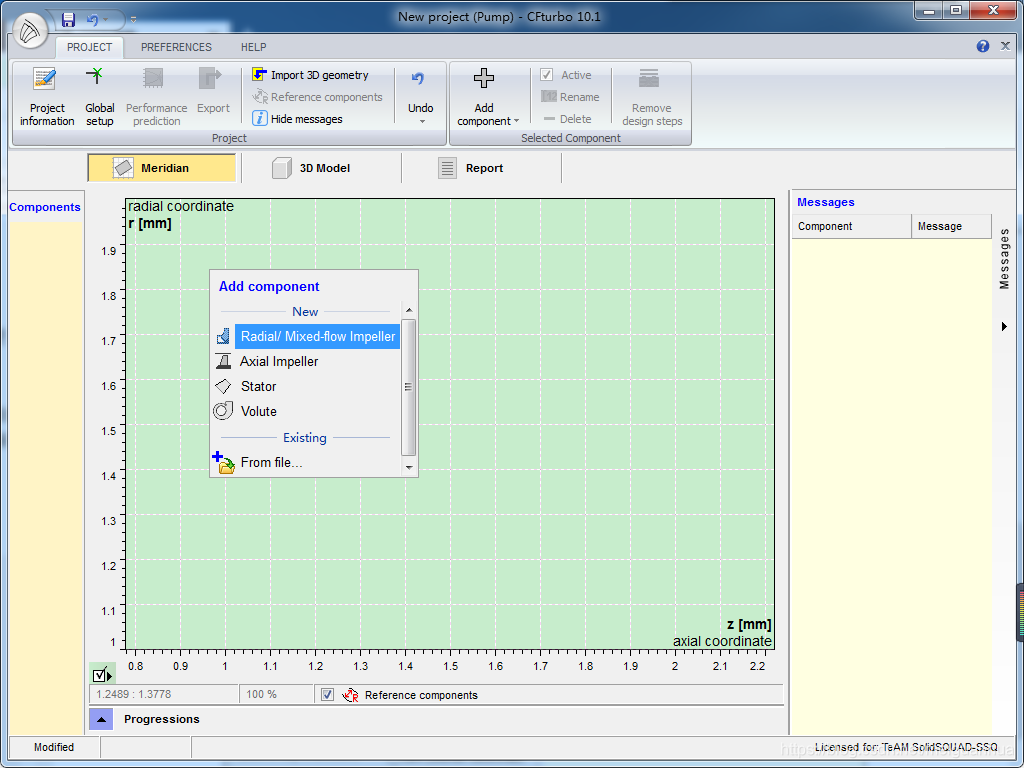Click the Reference components icon below diagram
1024x768 pixels.
(x=351, y=695)
